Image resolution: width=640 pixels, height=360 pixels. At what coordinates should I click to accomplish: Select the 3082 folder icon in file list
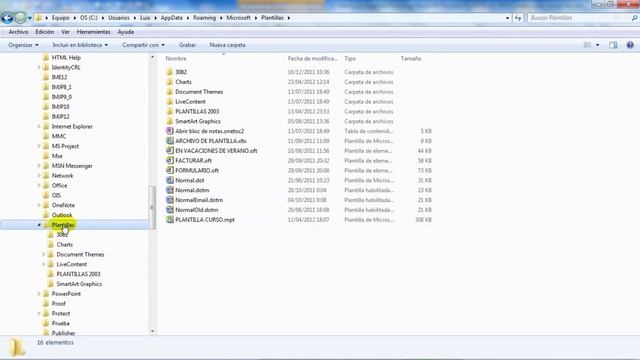(170, 72)
